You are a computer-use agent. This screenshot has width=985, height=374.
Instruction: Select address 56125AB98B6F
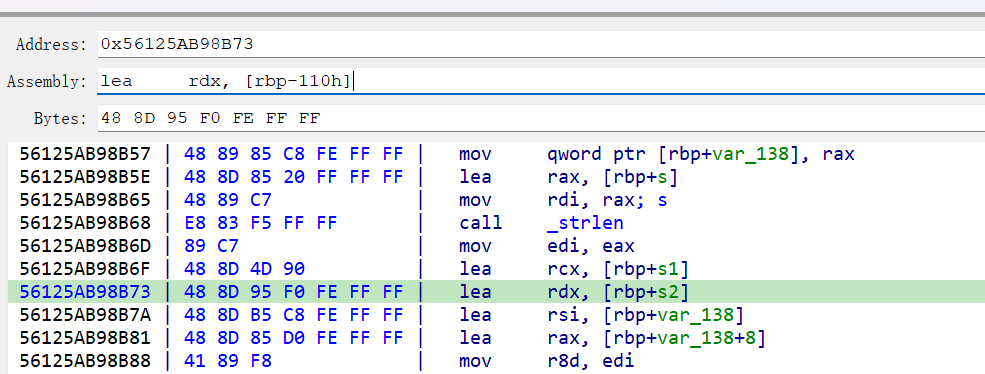[x=85, y=269]
